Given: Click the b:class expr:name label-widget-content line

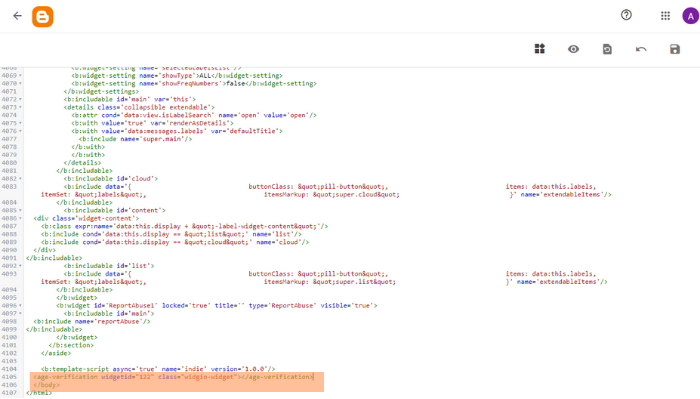Looking at the screenshot, I should [184, 227].
